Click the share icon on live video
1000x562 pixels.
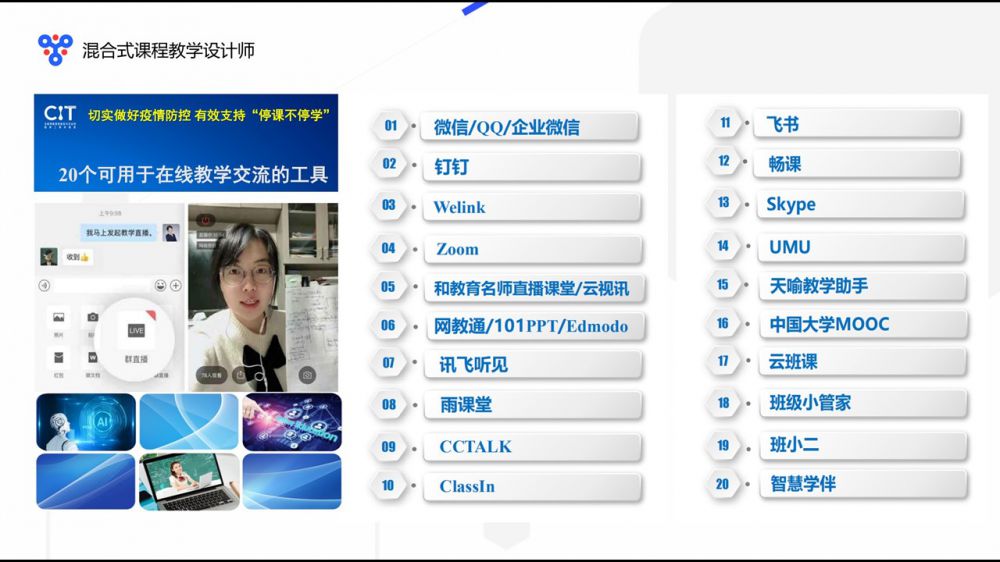click(x=240, y=375)
